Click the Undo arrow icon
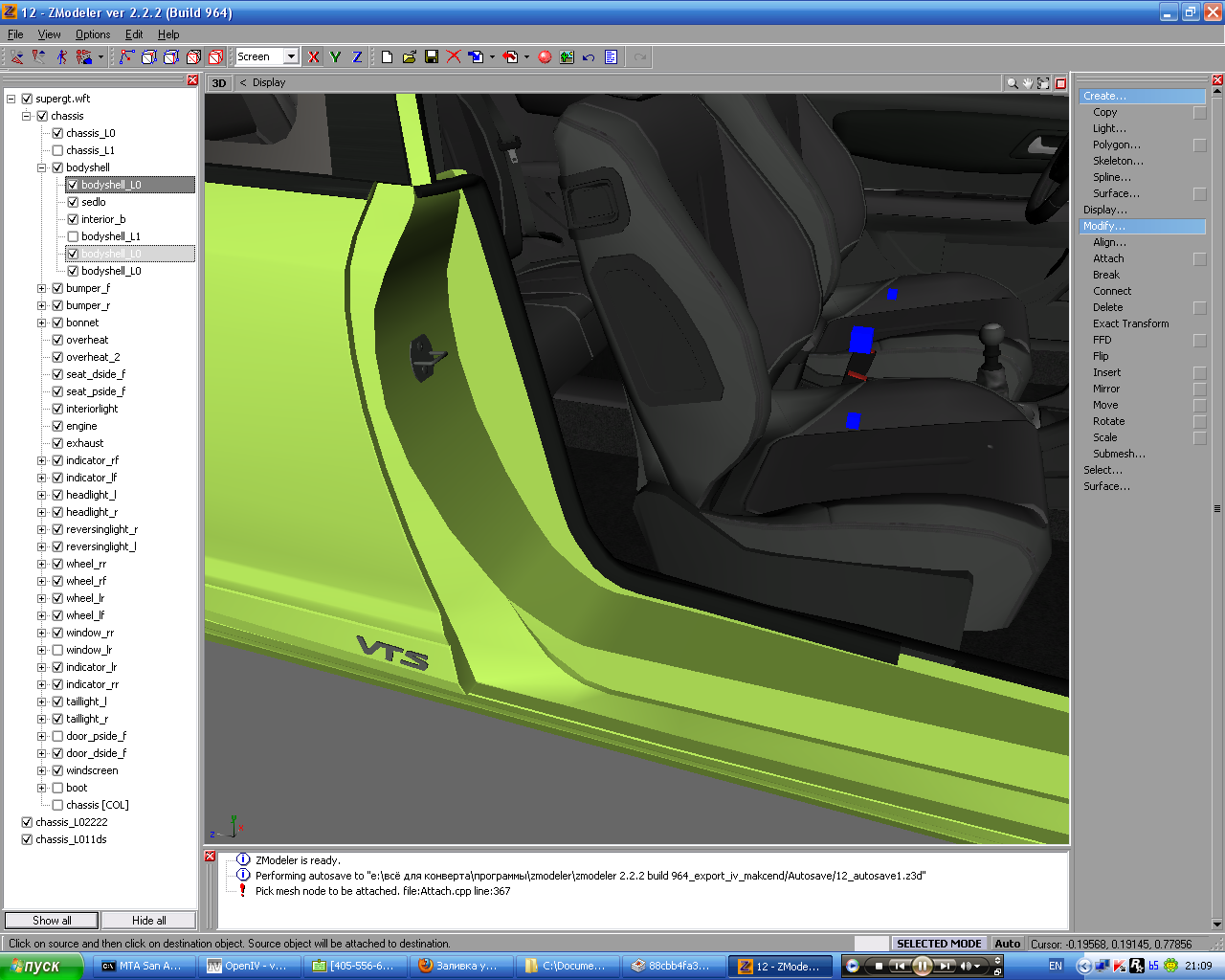Image resolution: width=1225 pixels, height=980 pixels. (x=589, y=57)
